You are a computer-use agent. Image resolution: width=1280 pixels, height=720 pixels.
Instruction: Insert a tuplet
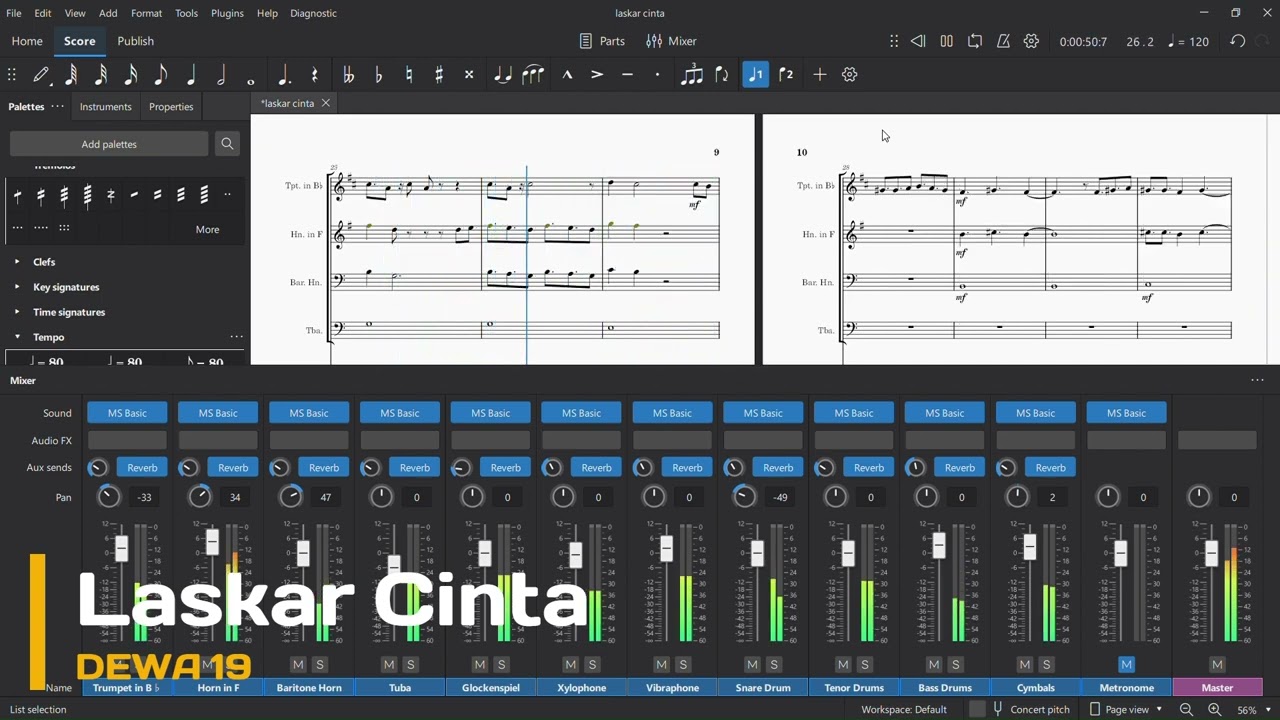691,75
